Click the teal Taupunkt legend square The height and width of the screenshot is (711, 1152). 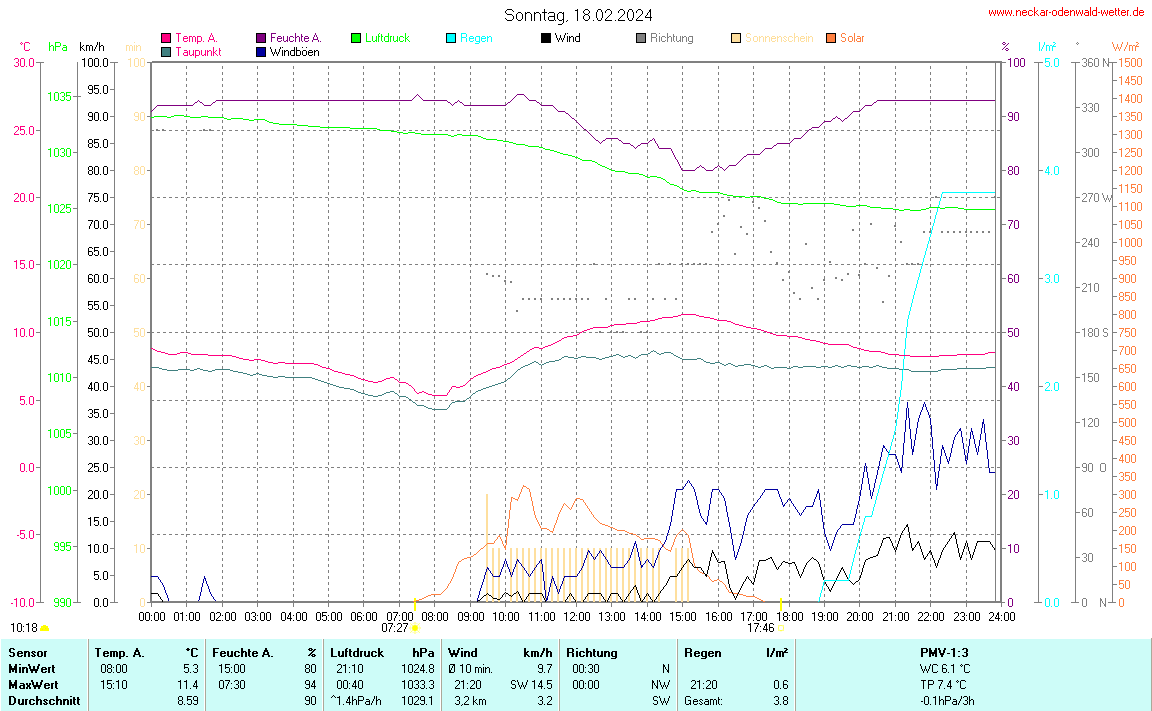166,51
